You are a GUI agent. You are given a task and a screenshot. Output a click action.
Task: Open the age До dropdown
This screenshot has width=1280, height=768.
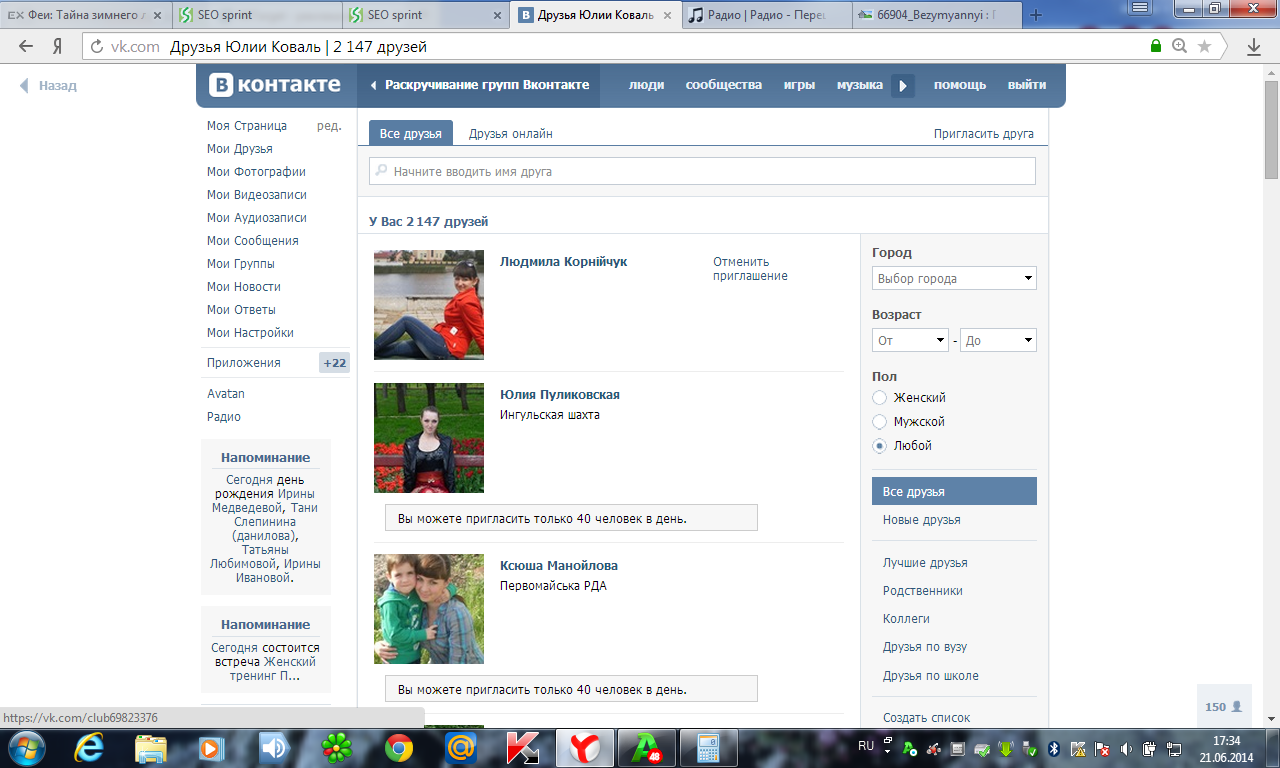[x=998, y=340]
